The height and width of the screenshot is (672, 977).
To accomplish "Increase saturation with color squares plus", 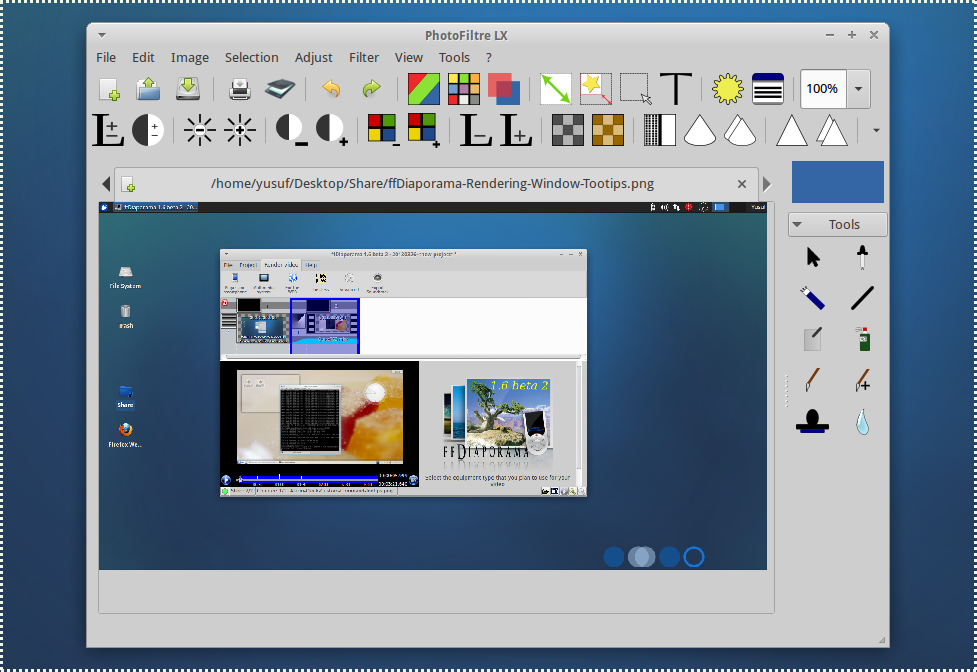I will [x=424, y=130].
